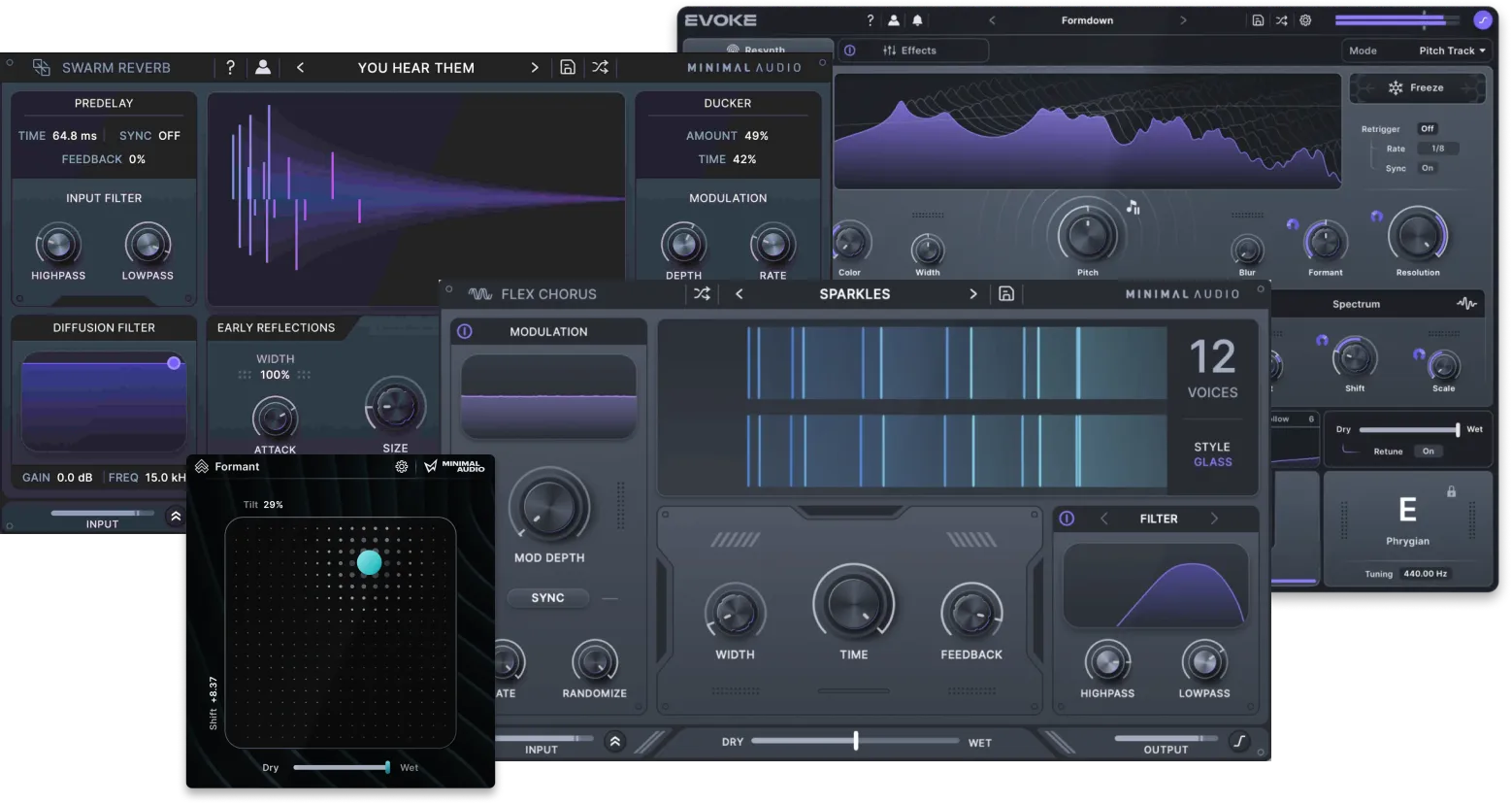Open Evoke notifications bell
1512x804 pixels.
point(917,19)
